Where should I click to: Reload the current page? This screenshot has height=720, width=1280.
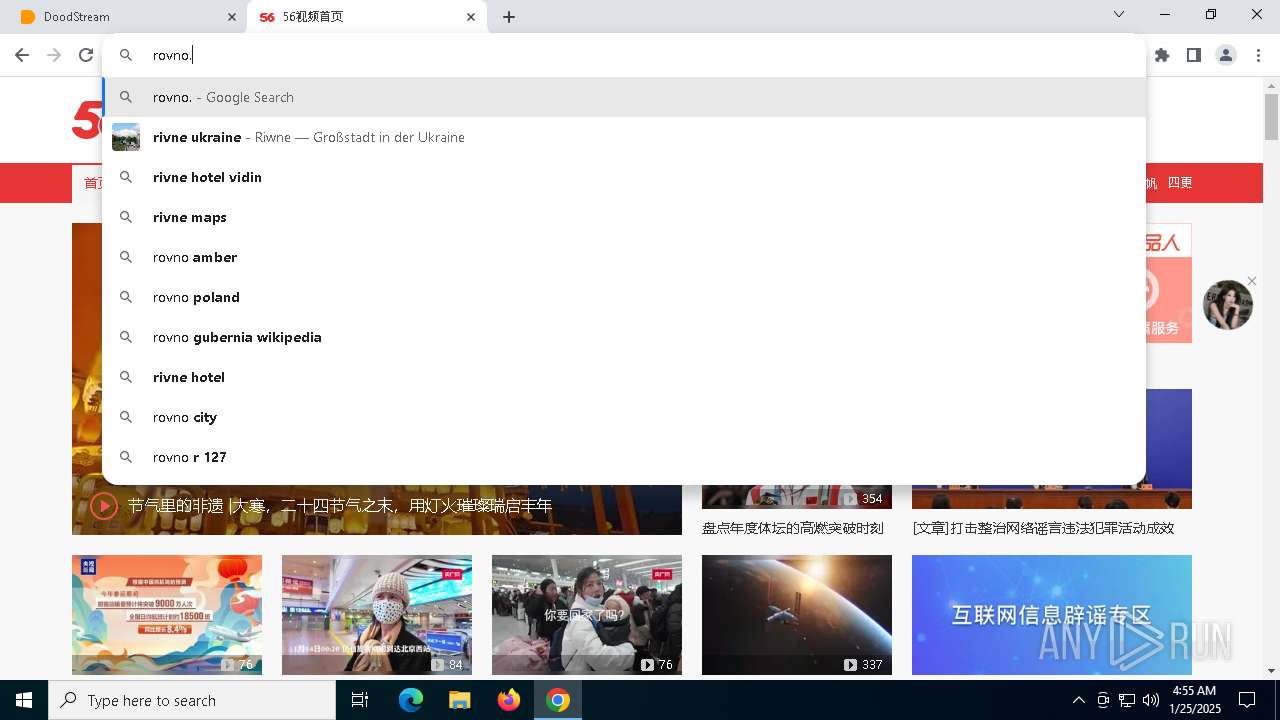click(x=86, y=55)
